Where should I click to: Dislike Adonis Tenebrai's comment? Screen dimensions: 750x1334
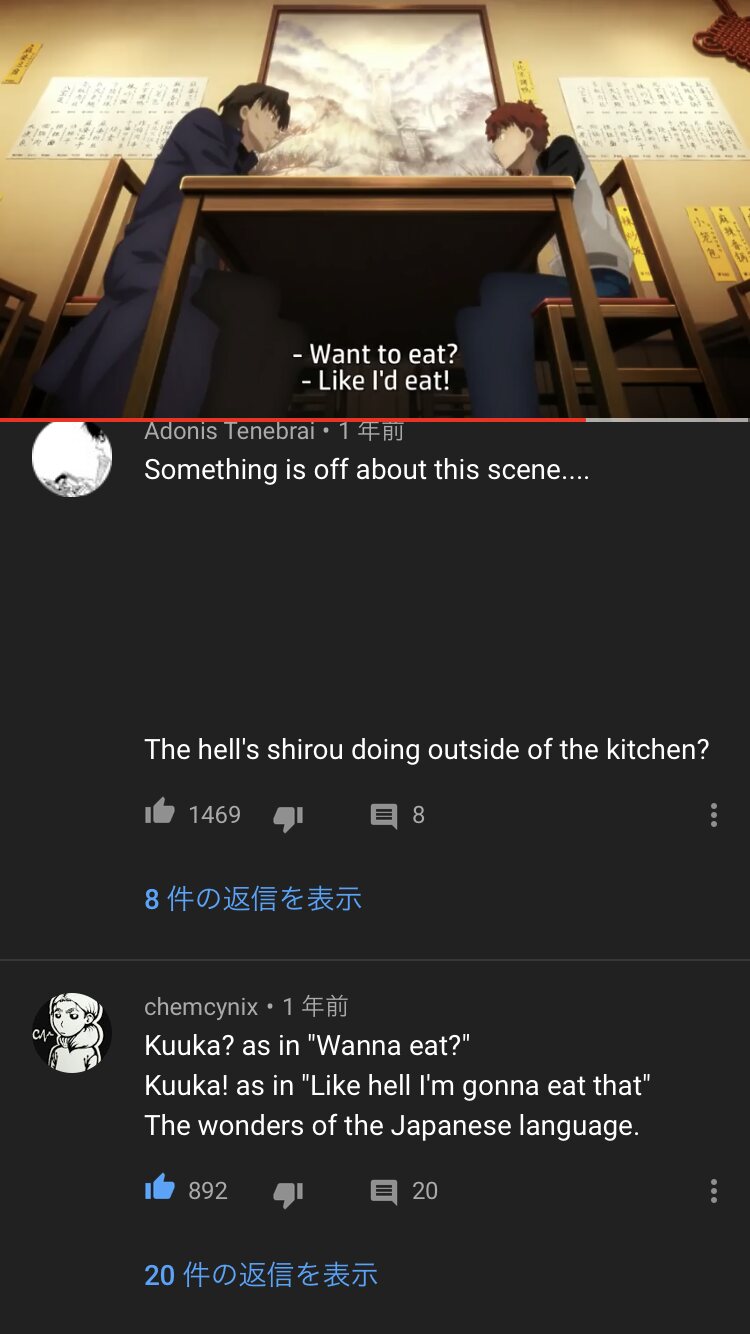288,817
